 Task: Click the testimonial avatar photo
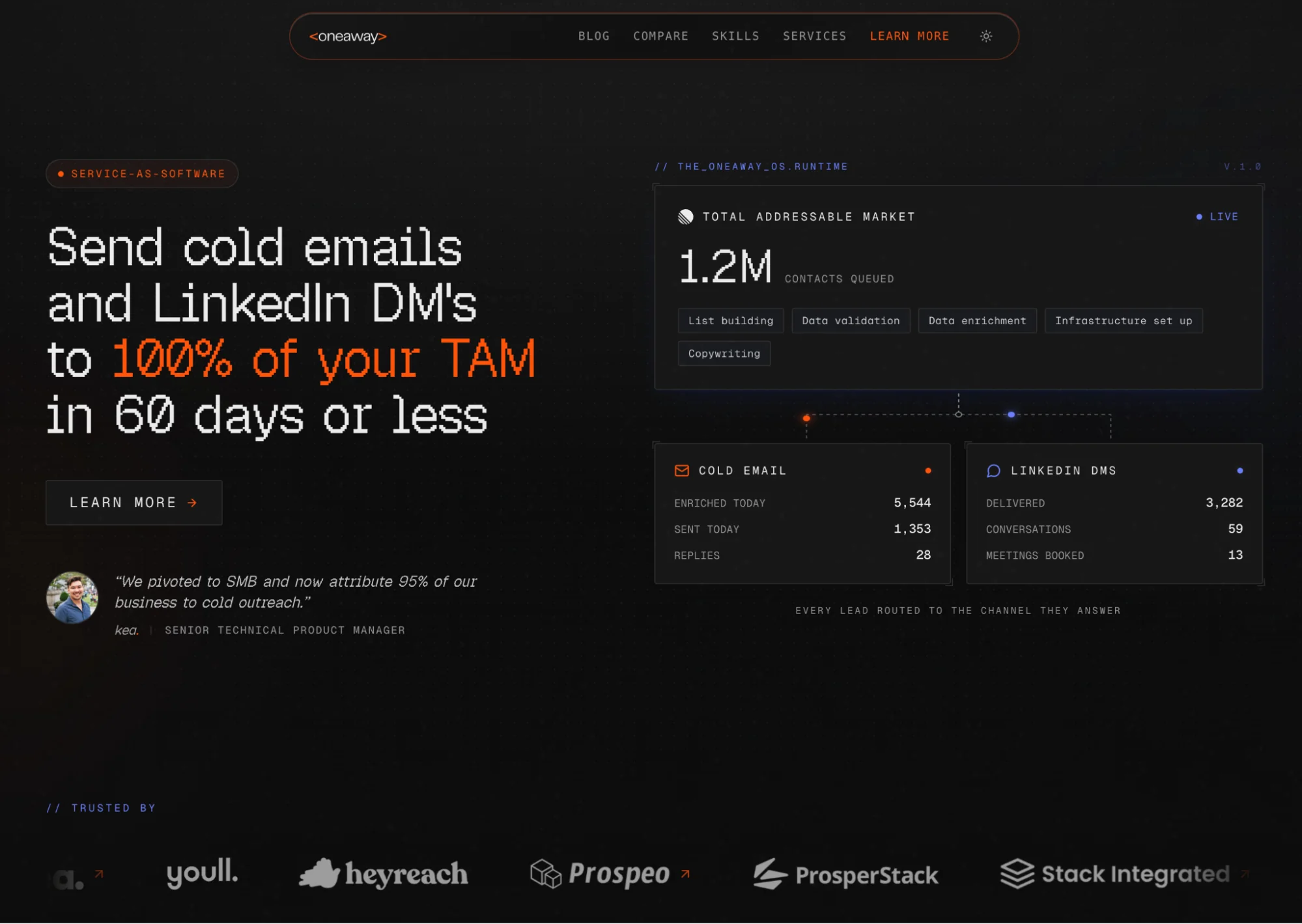72,598
